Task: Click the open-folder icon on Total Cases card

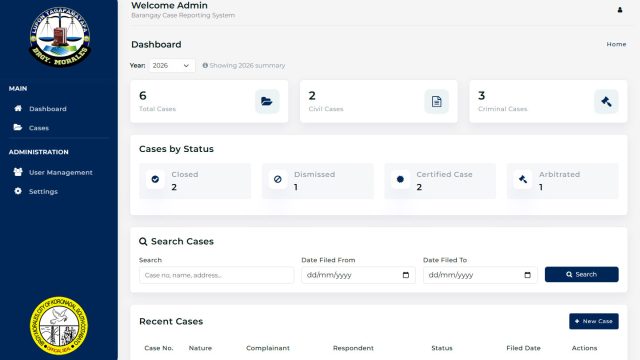Action: tap(267, 101)
